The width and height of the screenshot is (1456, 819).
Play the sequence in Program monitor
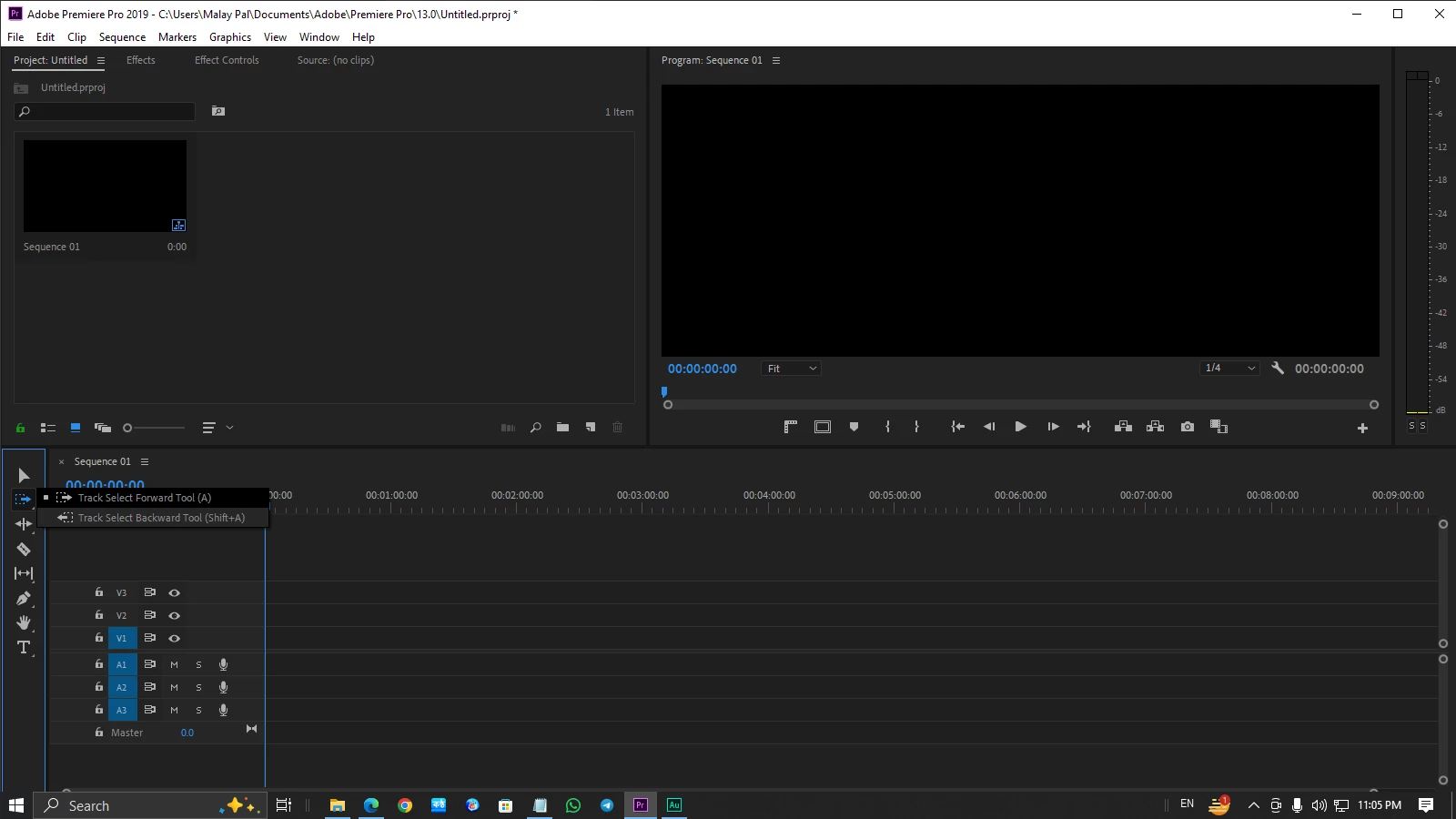point(1020,427)
